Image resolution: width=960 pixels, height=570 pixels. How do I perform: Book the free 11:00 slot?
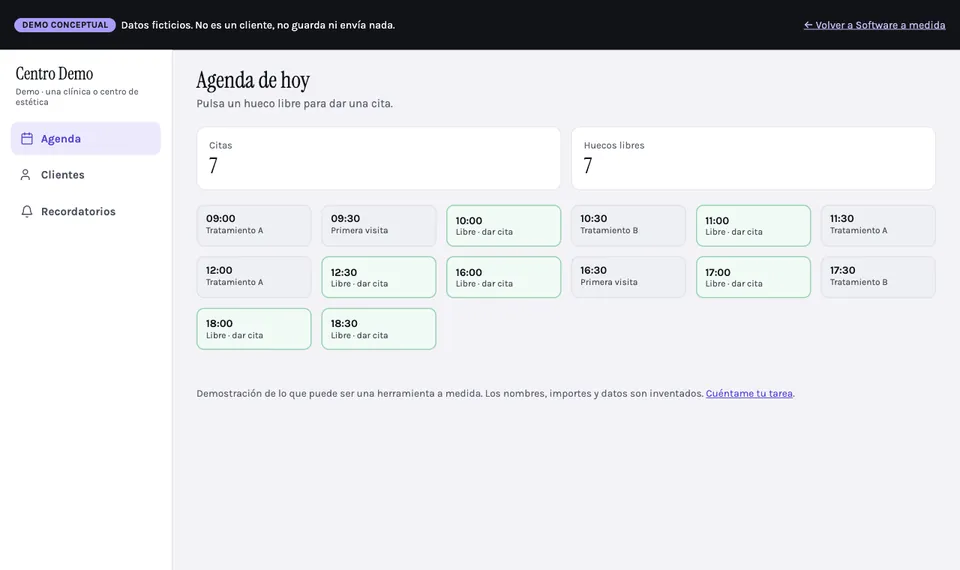753,225
